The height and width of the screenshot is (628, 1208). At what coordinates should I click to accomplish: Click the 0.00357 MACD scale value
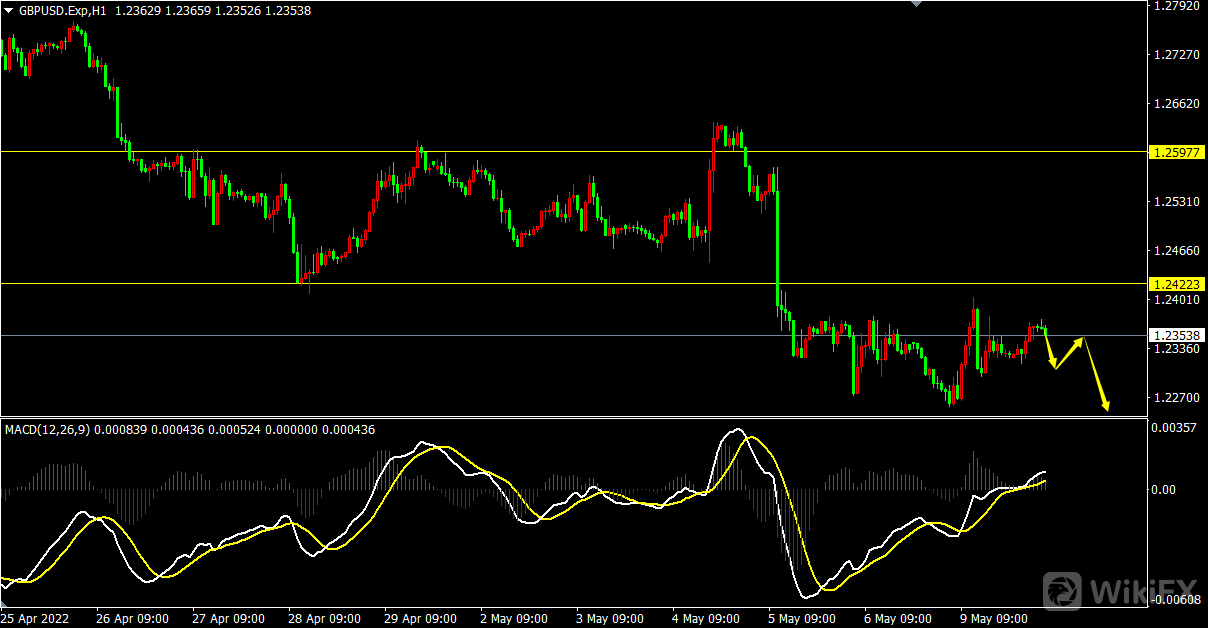pos(1176,428)
